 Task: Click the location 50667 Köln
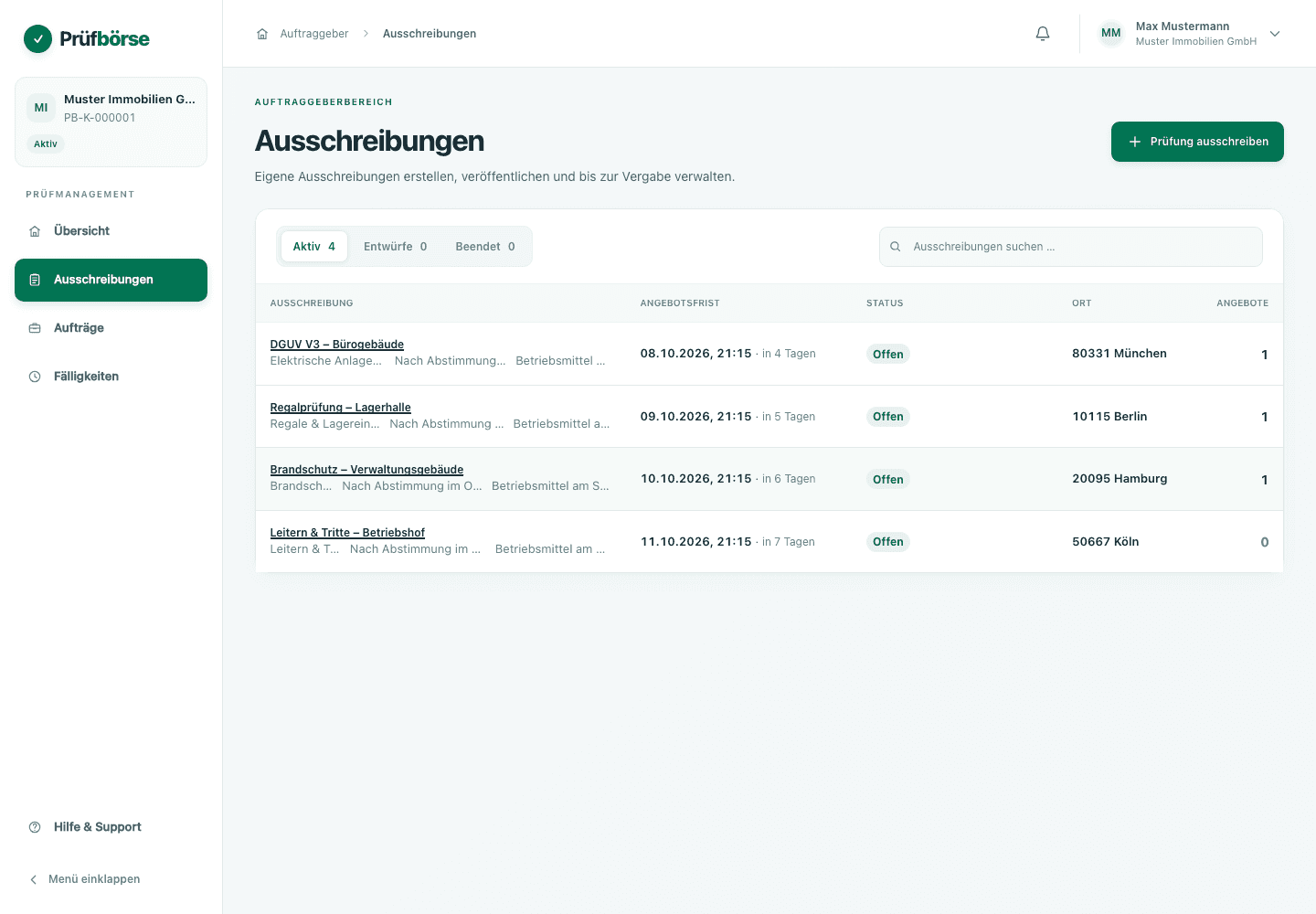tap(1106, 542)
